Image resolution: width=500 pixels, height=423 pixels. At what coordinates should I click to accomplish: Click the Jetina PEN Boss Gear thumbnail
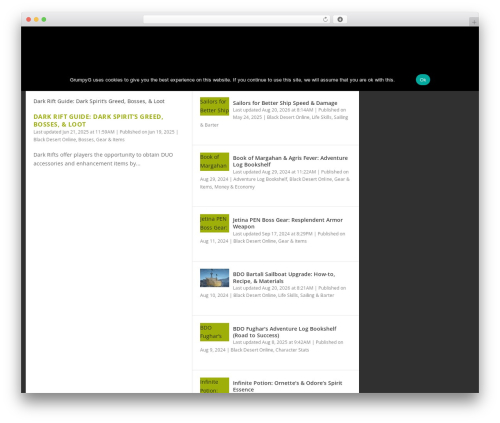click(x=214, y=223)
